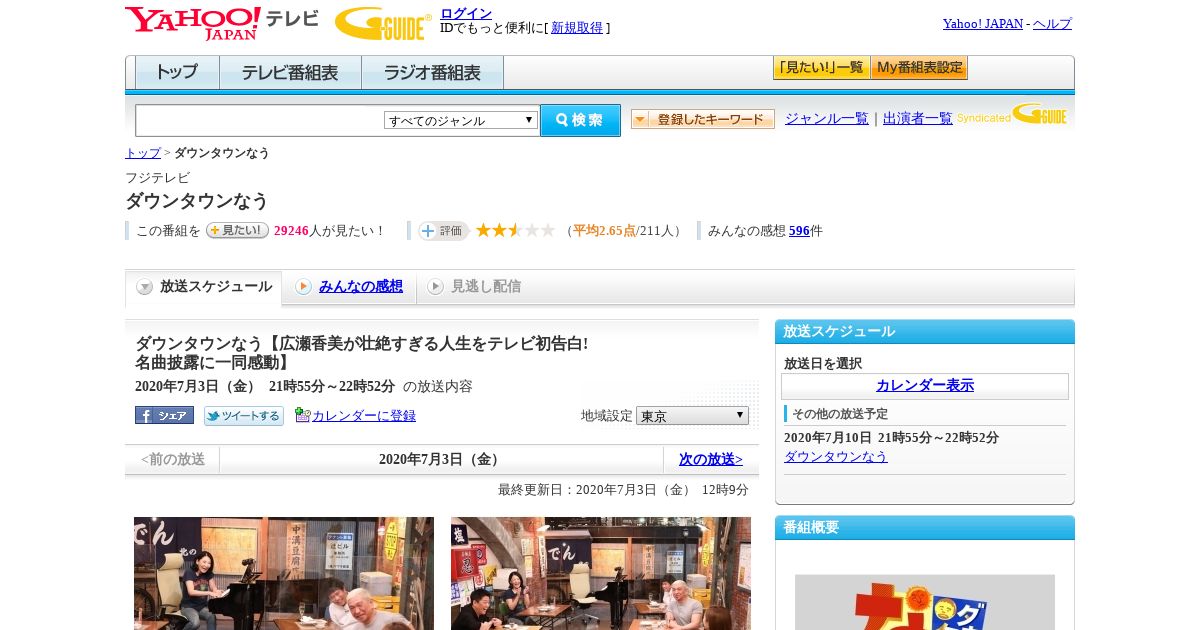Click the ログイン link

466,13
